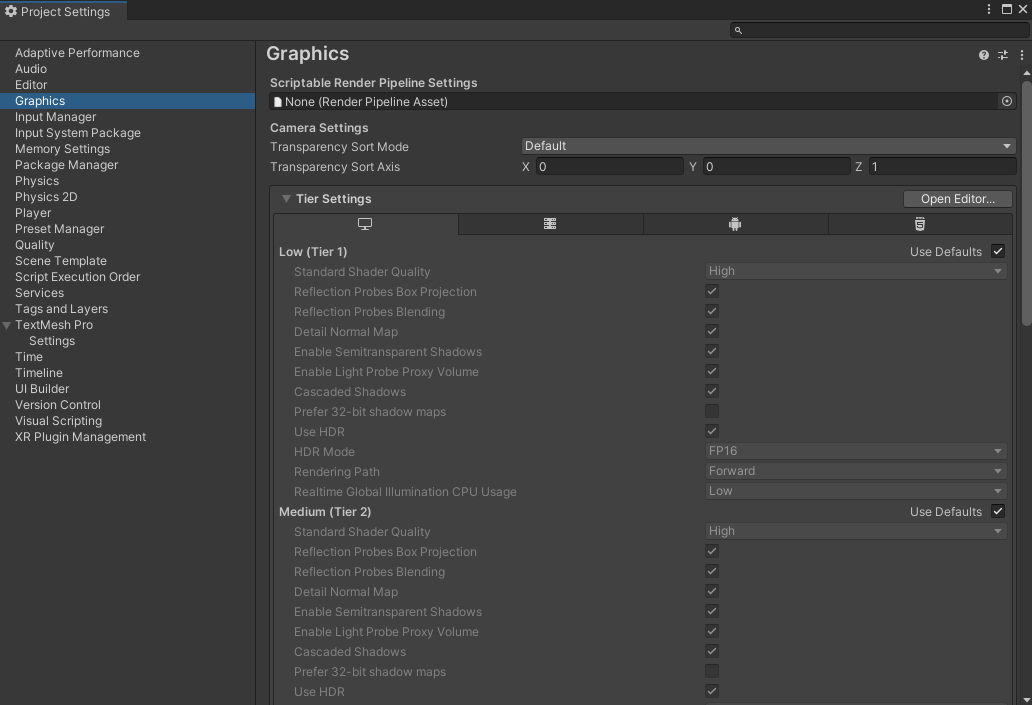
Task: Select the Project Settings window tab
Action: [64, 11]
